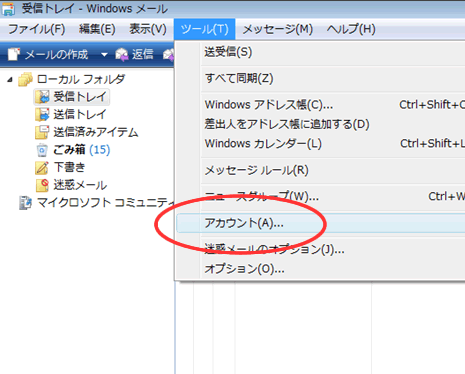
Task: Click the reply envelope icon beside 返信
Action: 122,55
